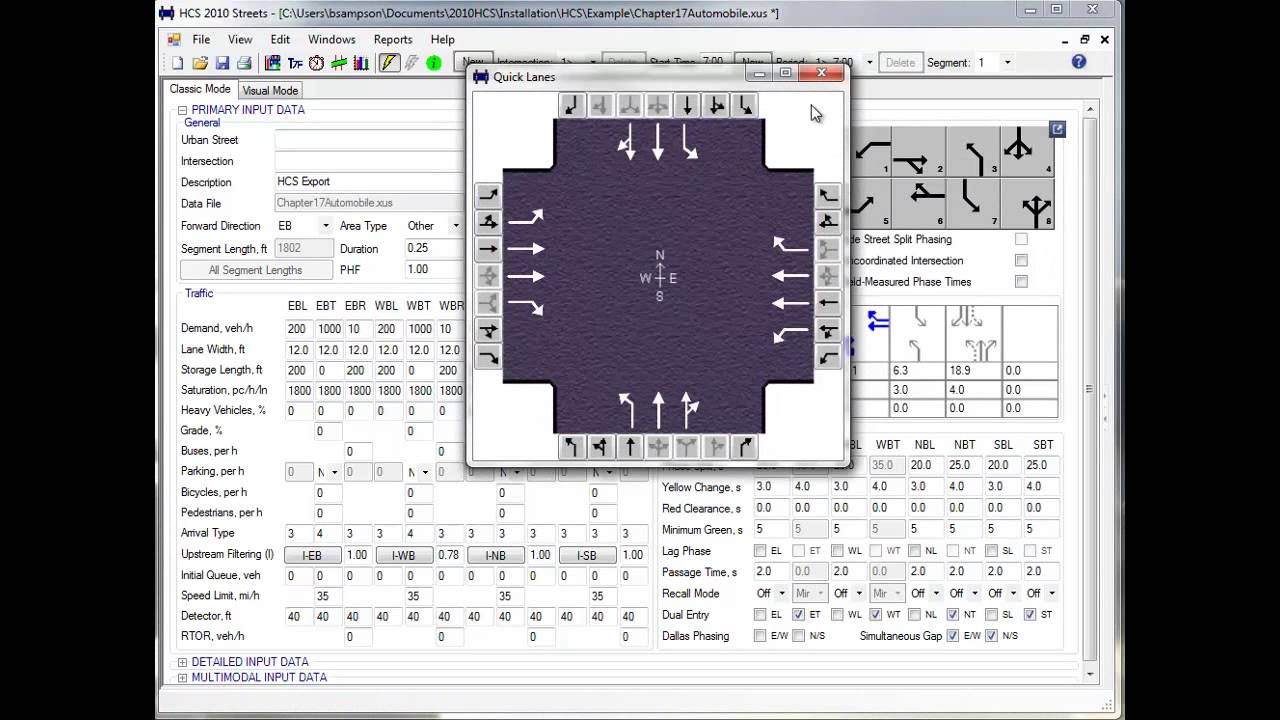Select phase diagram thumbnail number 8

click(1027, 204)
